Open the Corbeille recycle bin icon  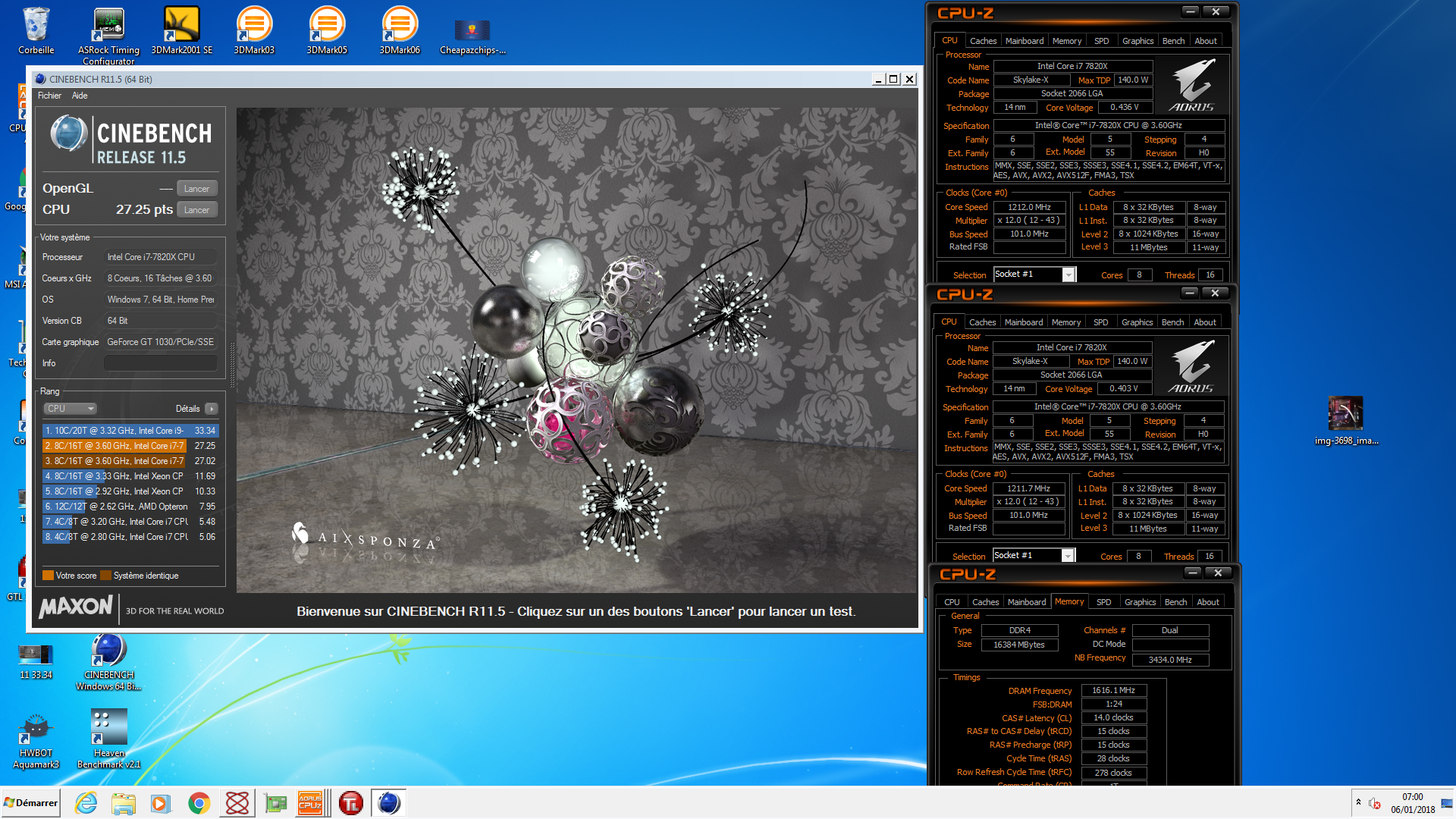click(36, 30)
